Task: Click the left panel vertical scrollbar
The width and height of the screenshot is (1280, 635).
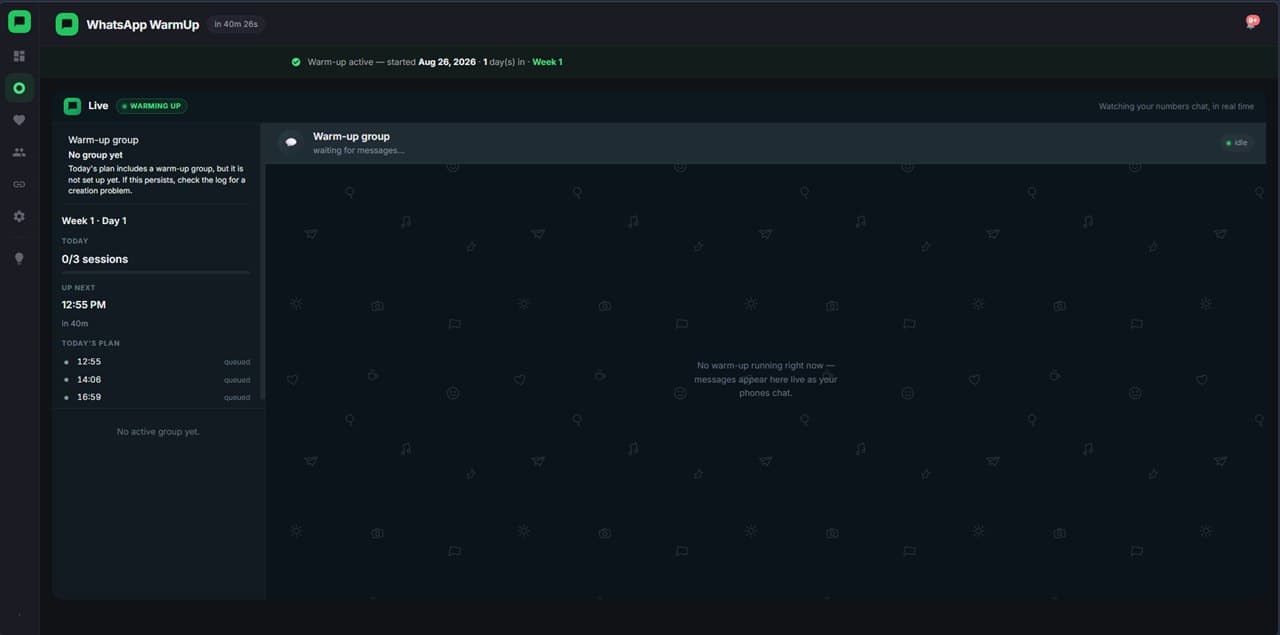Action: coord(263,262)
